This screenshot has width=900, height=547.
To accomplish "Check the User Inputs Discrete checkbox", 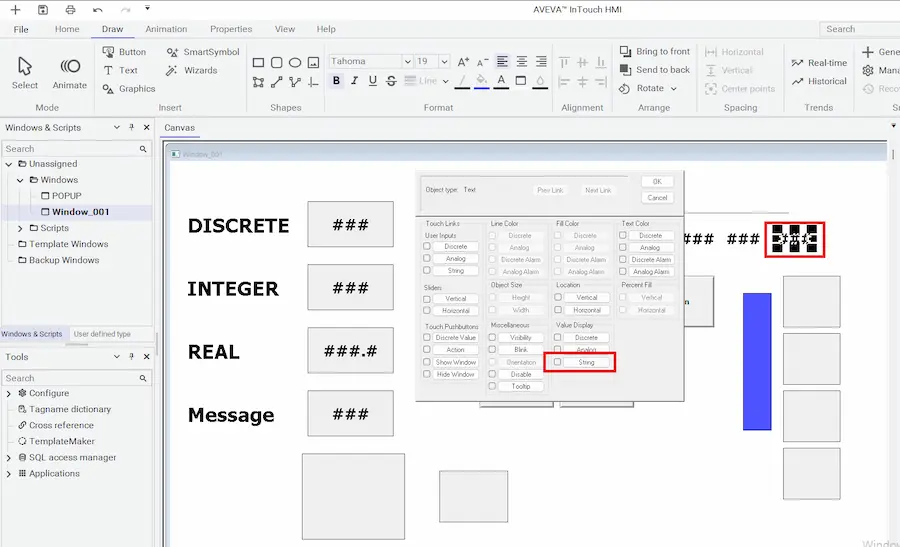I will [x=426, y=246].
